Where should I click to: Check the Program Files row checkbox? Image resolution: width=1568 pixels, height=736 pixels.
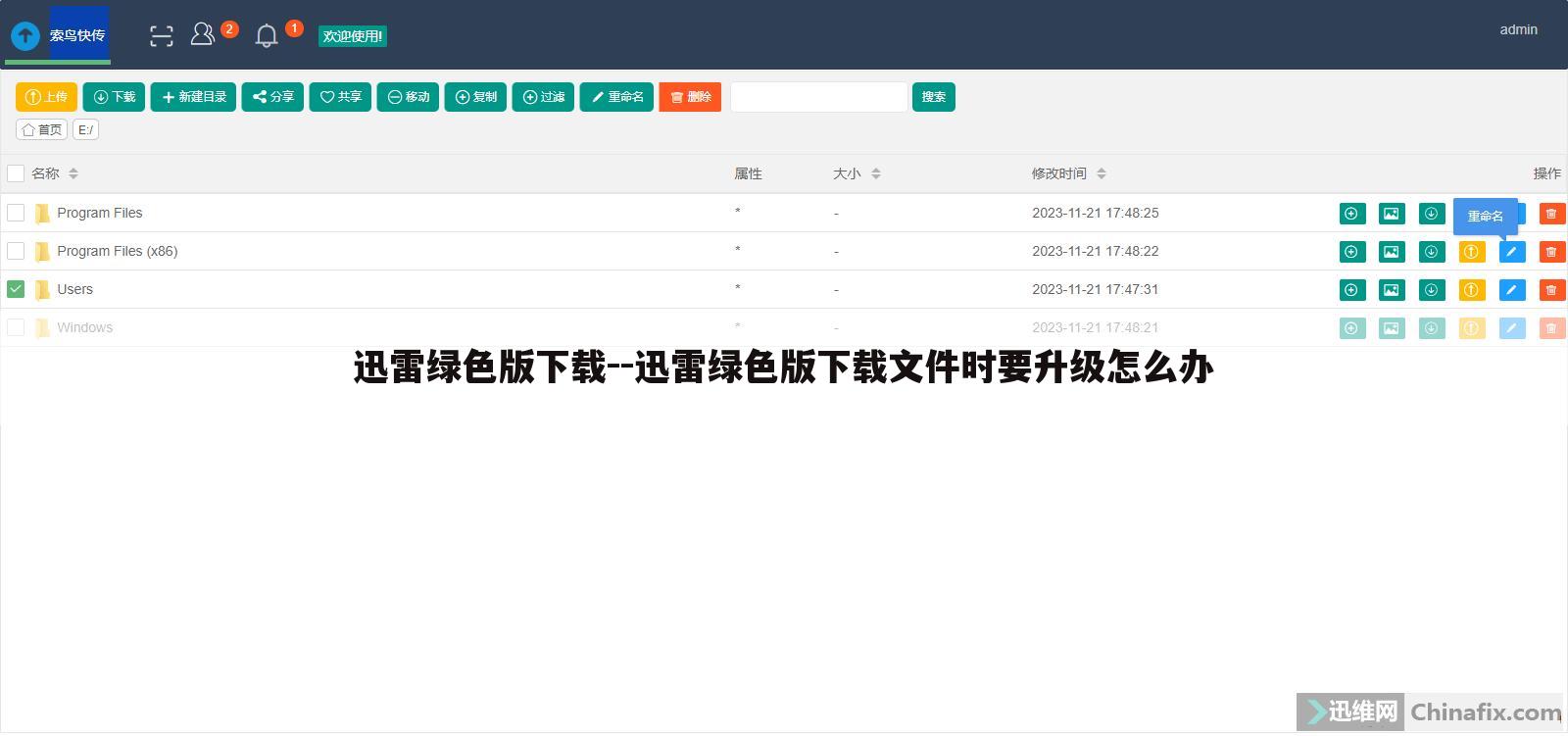pos(16,213)
